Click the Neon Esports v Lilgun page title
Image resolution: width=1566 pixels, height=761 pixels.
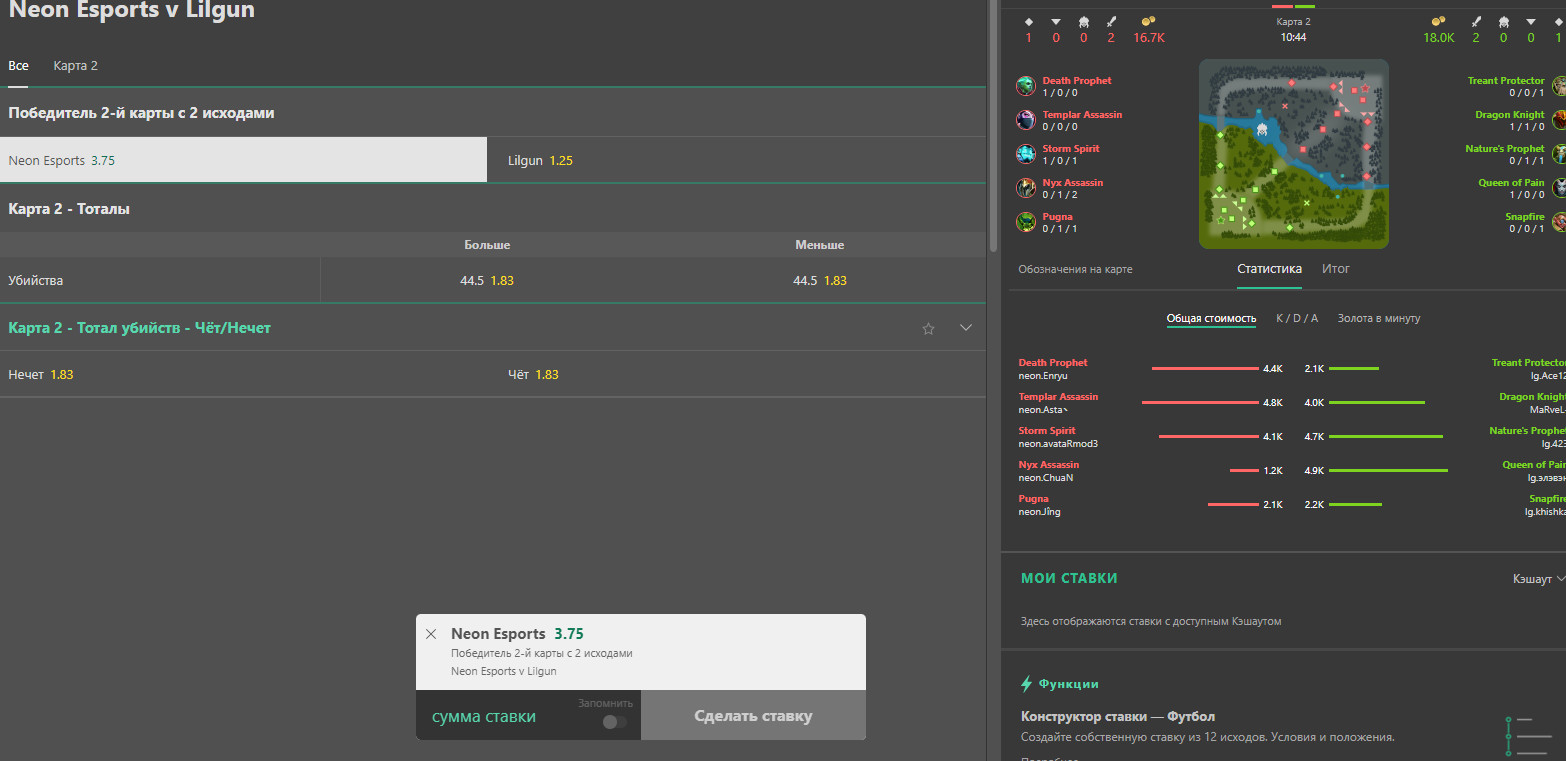132,11
